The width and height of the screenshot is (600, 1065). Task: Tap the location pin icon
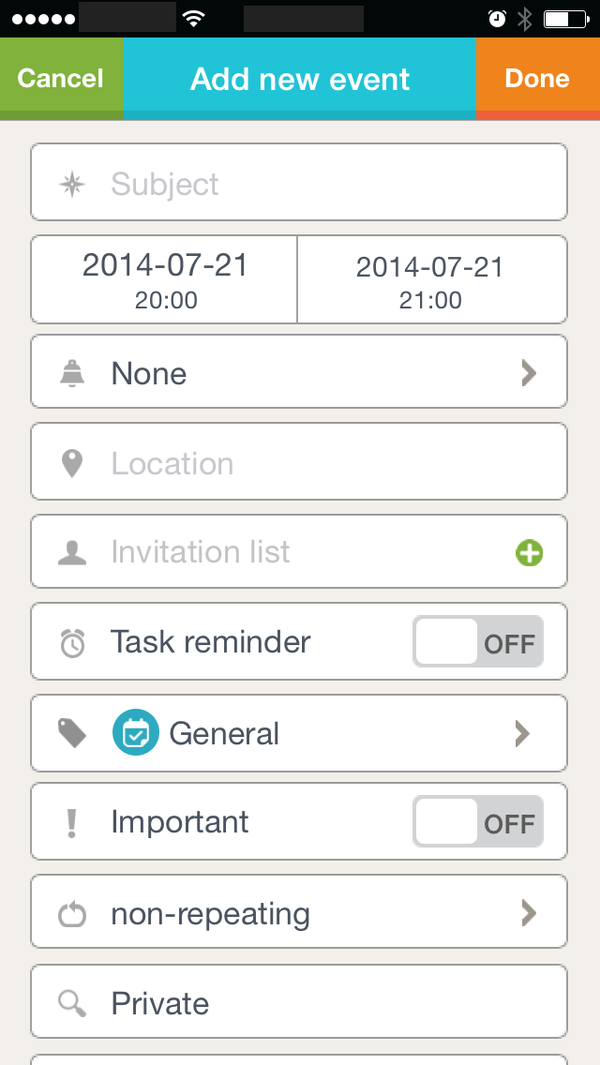coord(72,464)
